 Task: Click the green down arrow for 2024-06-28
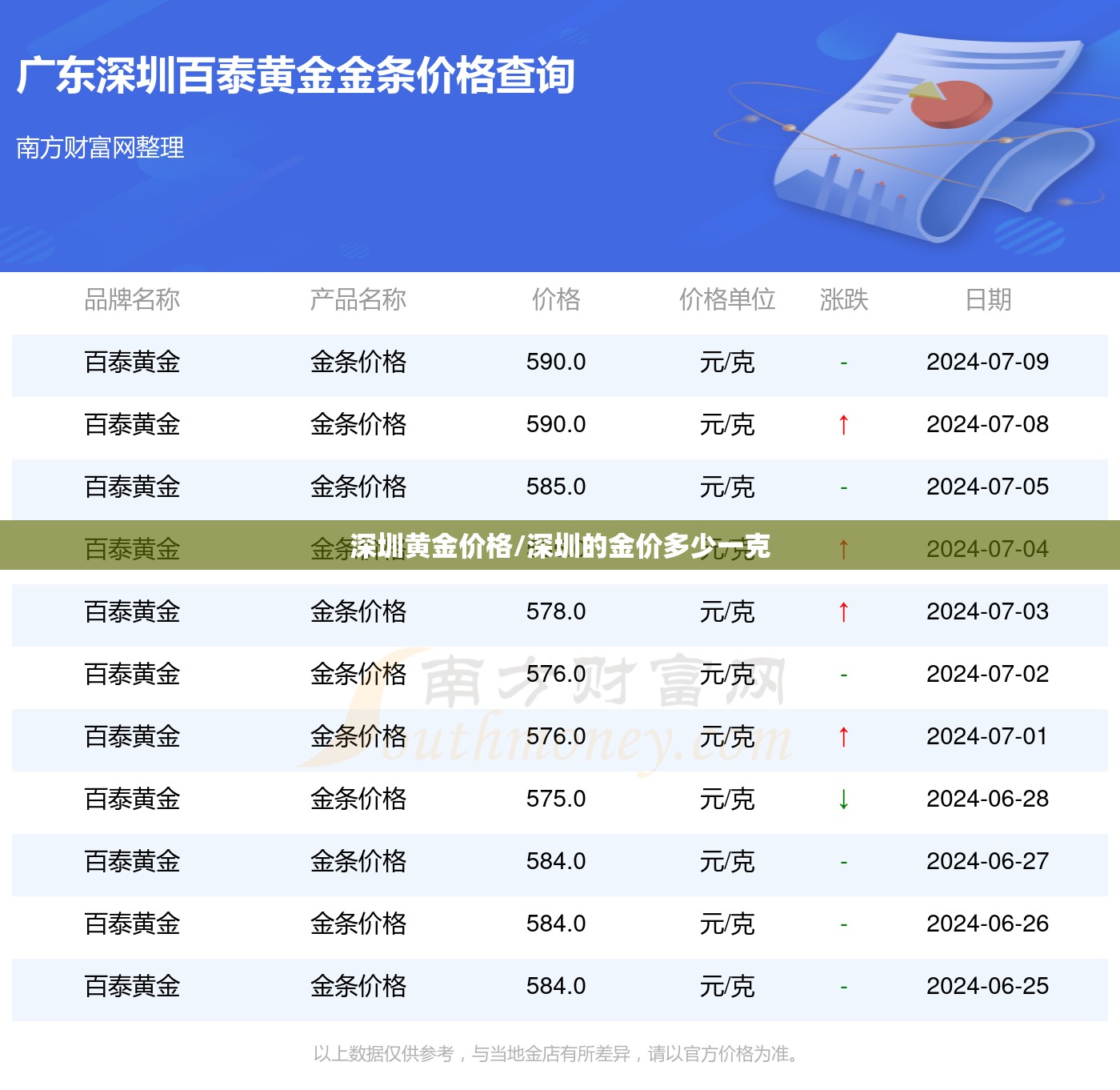click(x=843, y=799)
